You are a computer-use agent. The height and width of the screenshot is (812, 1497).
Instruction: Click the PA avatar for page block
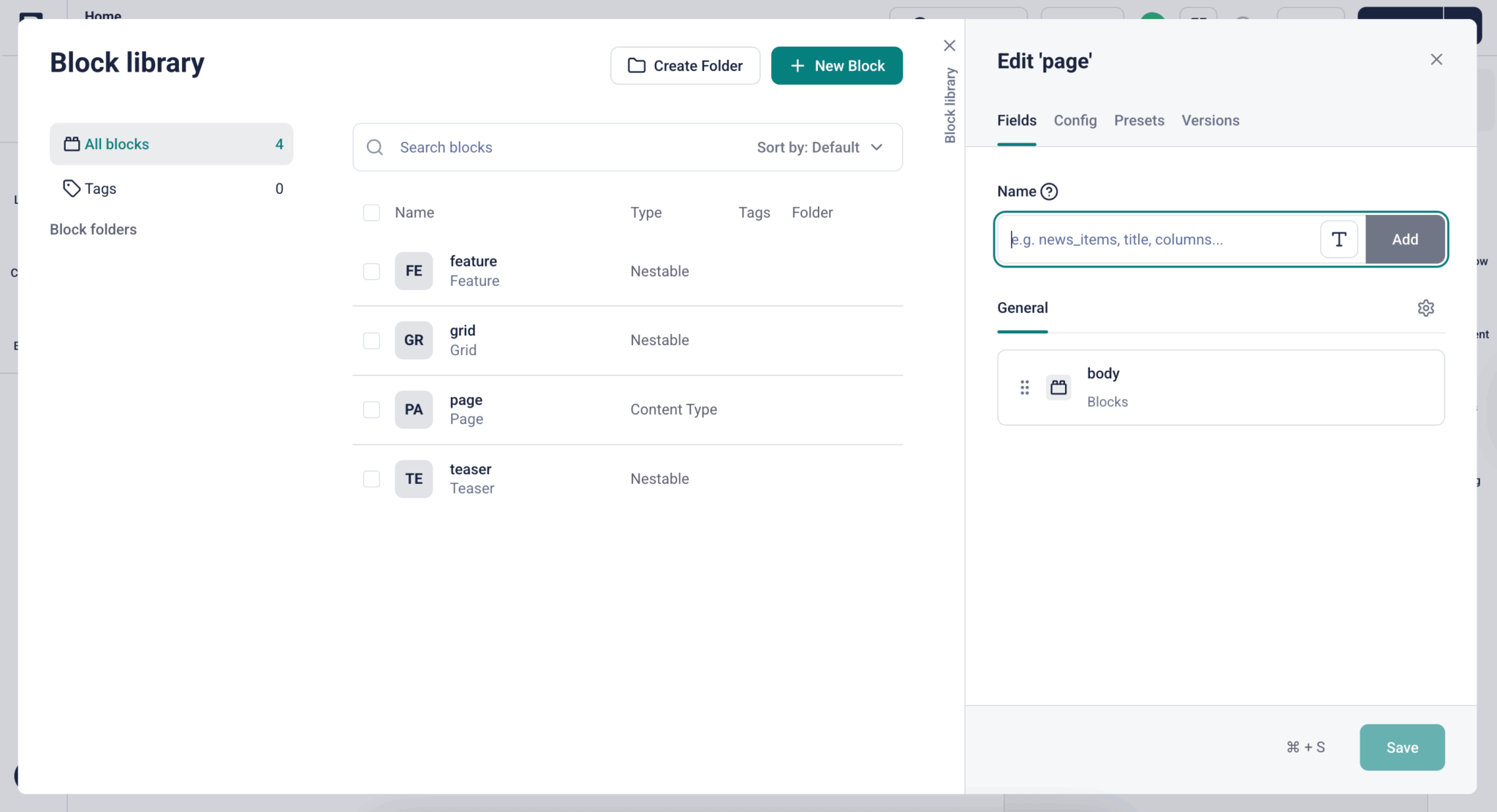point(414,409)
